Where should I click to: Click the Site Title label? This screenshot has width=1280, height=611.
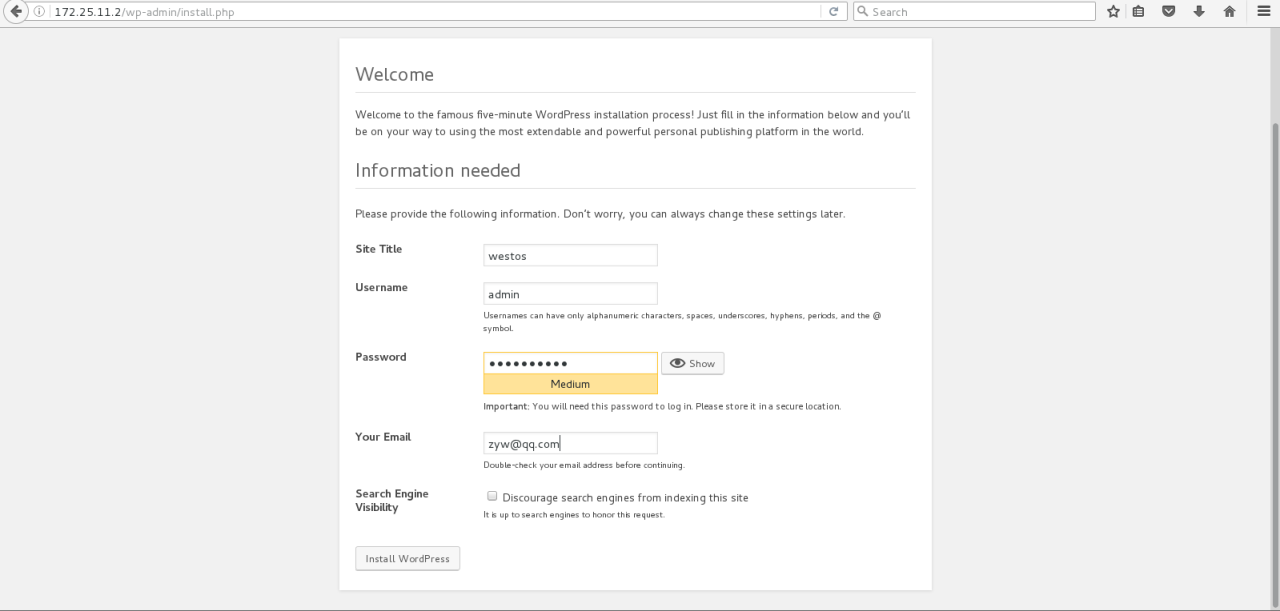(378, 249)
